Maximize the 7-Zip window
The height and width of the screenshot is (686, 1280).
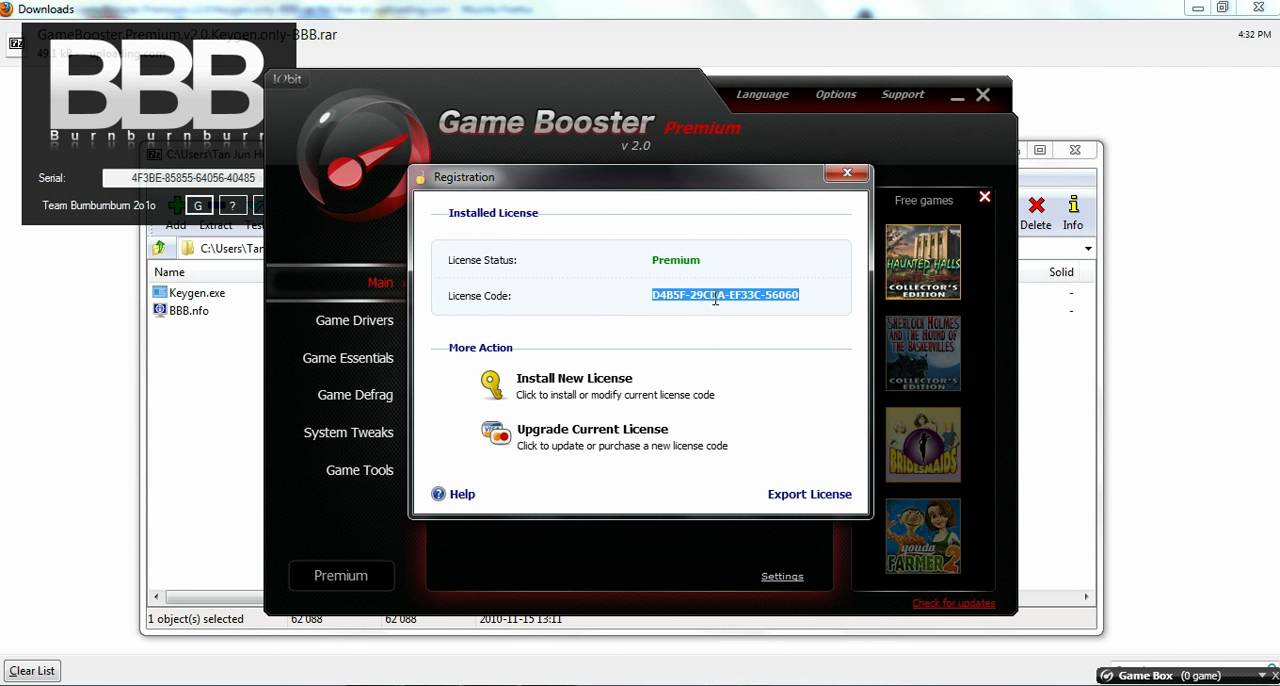click(1040, 150)
